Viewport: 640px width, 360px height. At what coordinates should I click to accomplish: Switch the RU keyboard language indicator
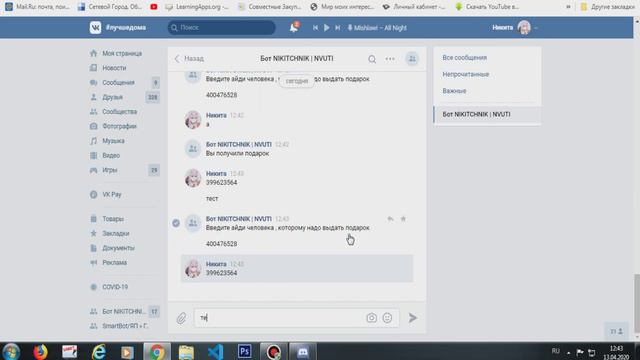tap(556, 351)
